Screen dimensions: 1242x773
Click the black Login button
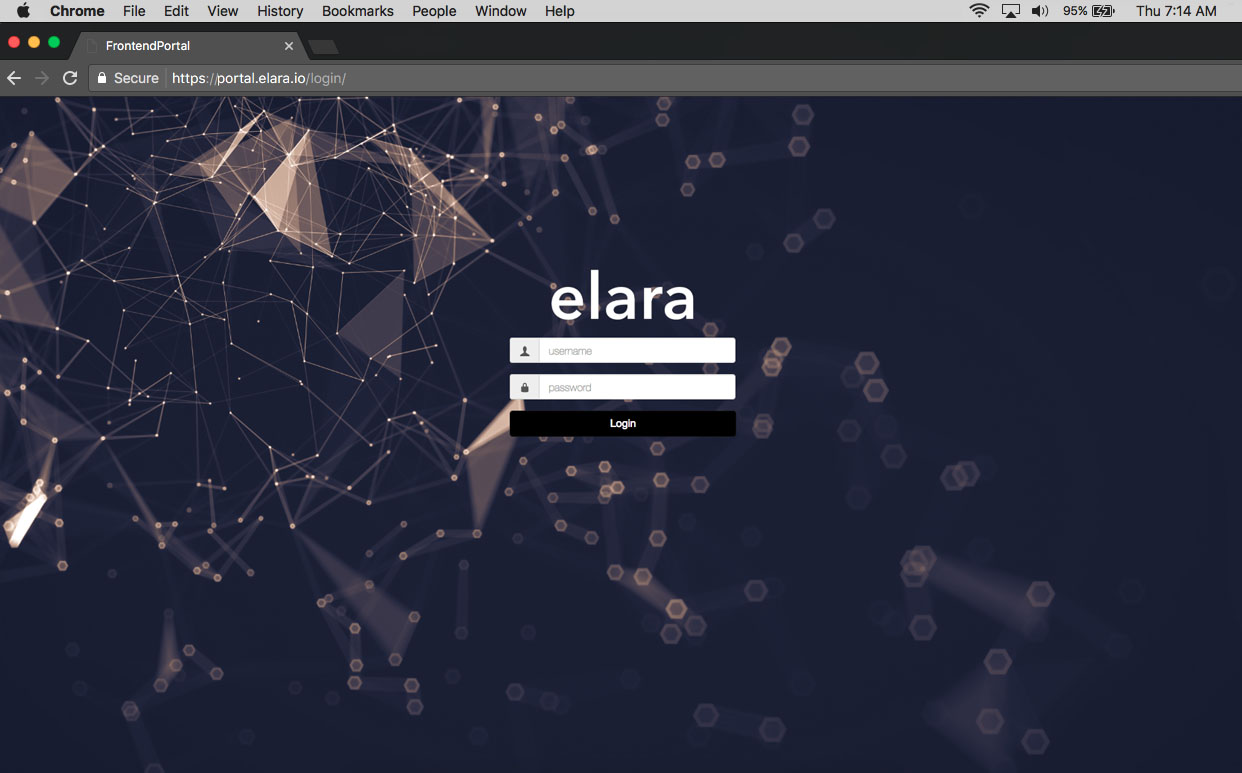pyautogui.click(x=623, y=424)
